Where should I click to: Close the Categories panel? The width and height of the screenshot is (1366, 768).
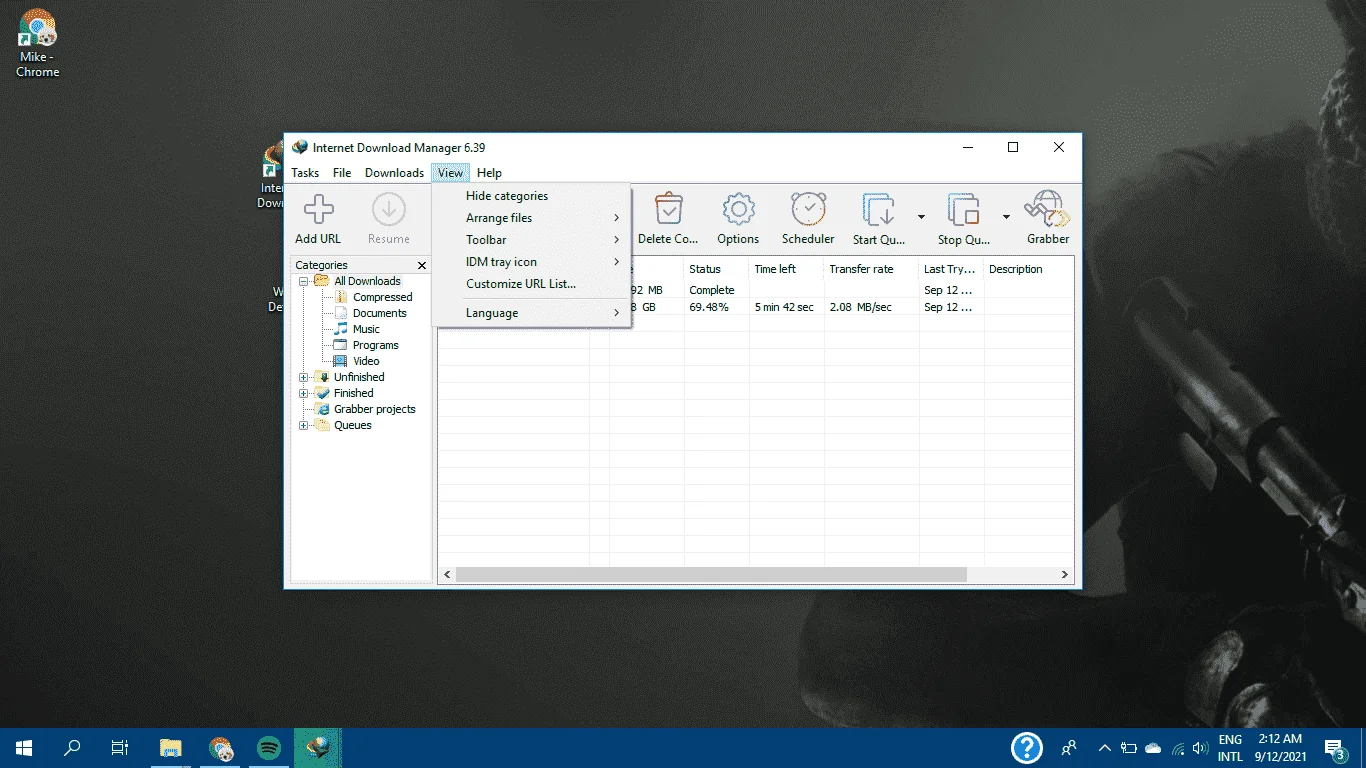point(422,265)
